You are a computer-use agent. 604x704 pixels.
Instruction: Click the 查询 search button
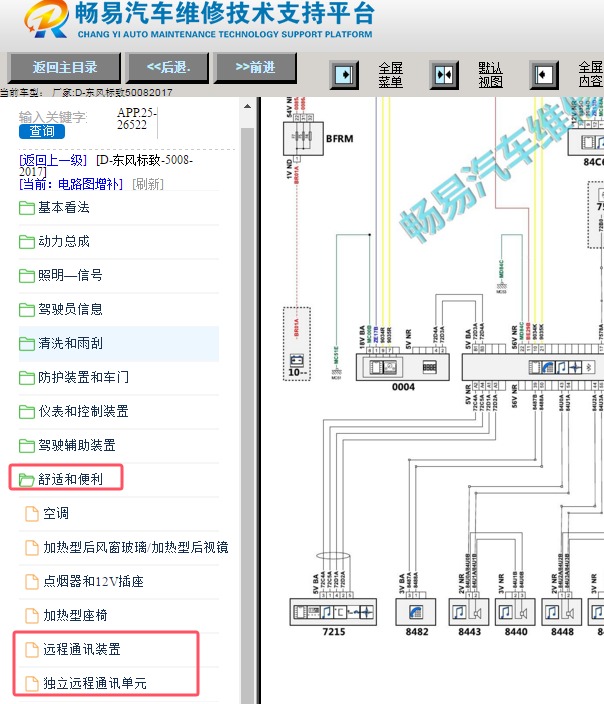pos(42,131)
